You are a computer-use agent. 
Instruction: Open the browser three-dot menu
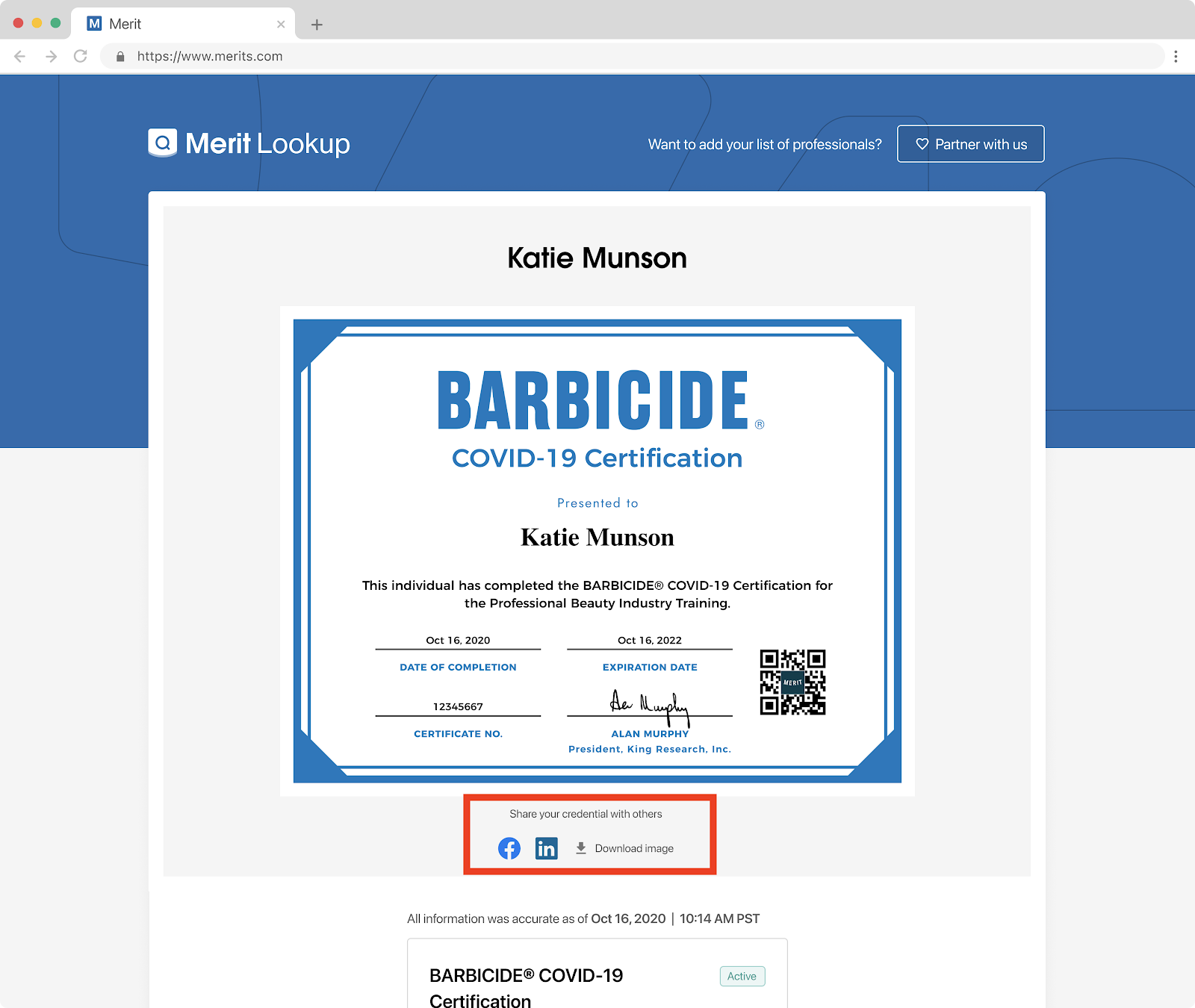point(1176,56)
